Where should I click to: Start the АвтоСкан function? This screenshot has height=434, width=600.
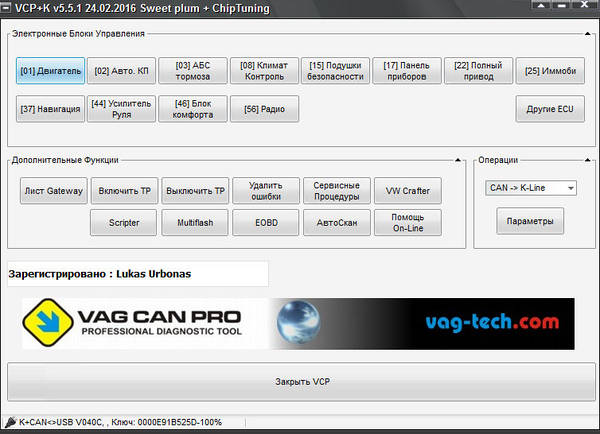(336, 222)
